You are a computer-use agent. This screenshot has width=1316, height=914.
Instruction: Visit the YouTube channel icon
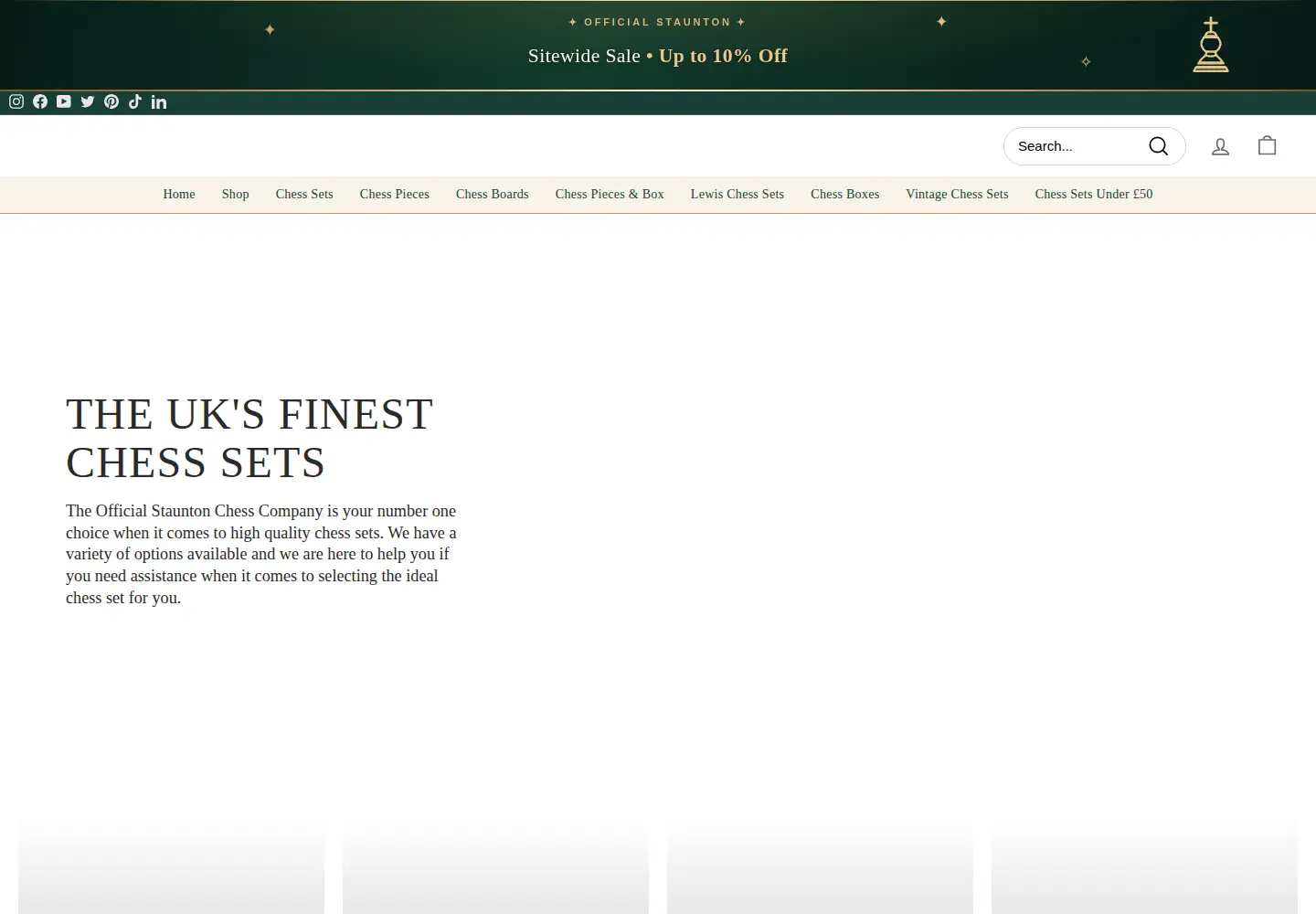64,101
